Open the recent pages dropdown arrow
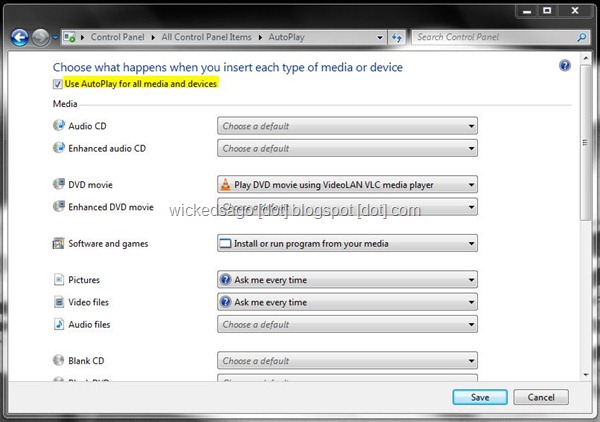This screenshot has width=600, height=422. (55, 37)
